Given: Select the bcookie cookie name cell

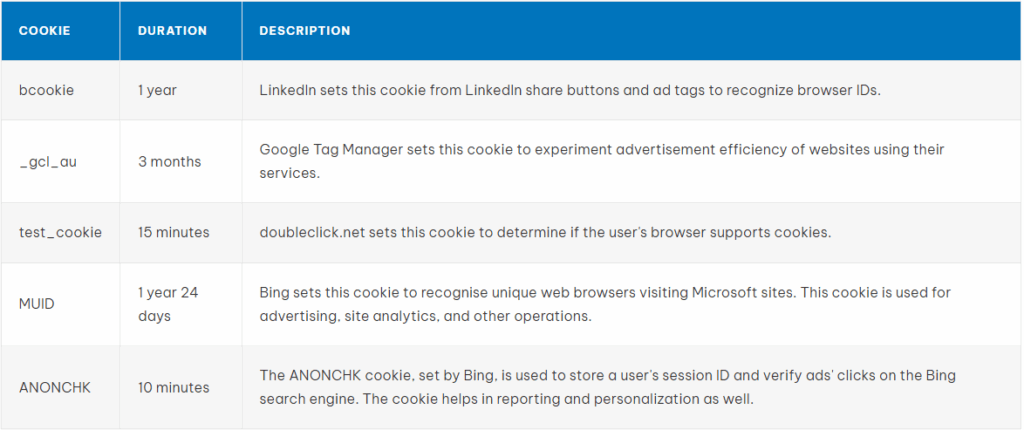Looking at the screenshot, I should click(47, 90).
